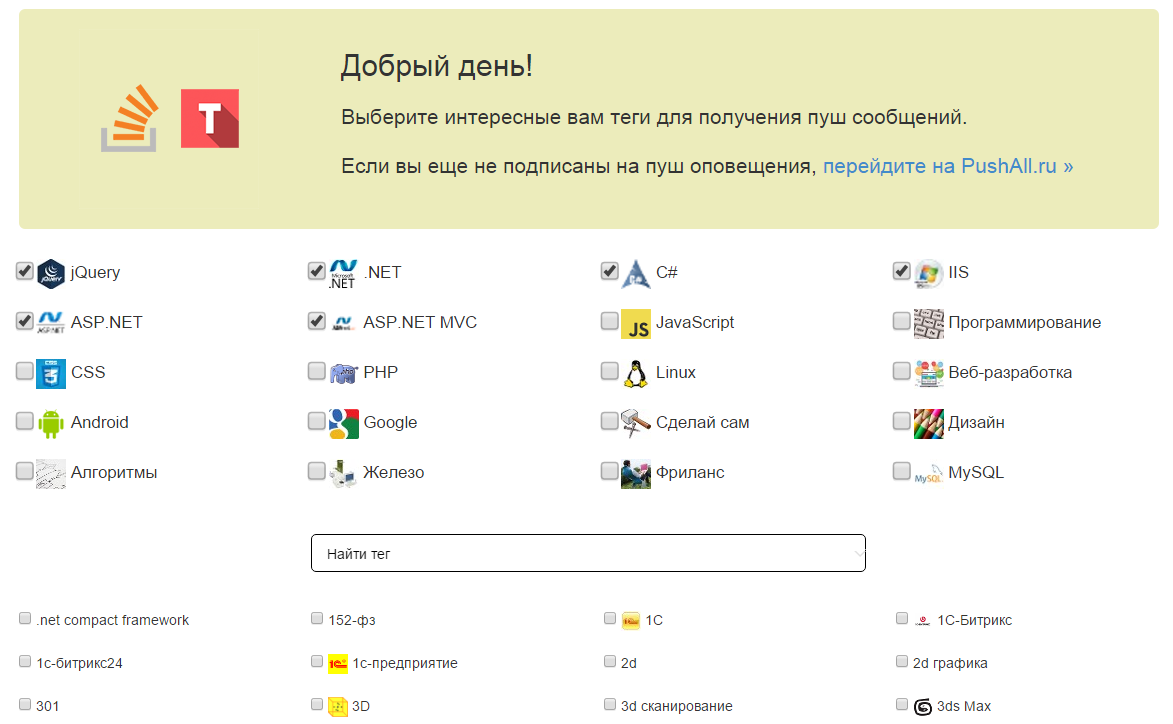Check the 301 checkbox
This screenshot has height=724, width=1173.
pyautogui.click(x=25, y=705)
